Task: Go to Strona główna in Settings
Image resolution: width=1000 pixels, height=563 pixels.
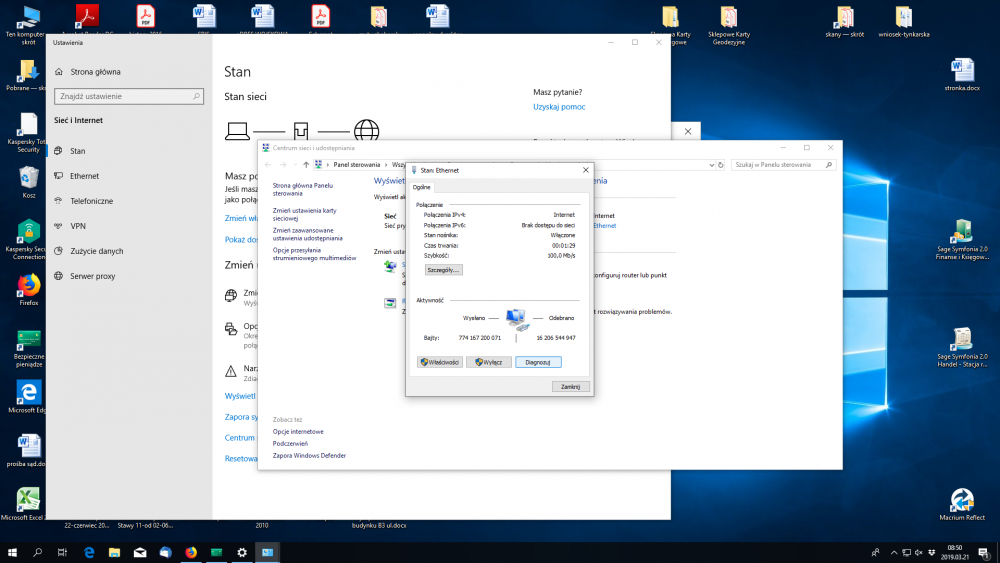Action: click(x=95, y=72)
